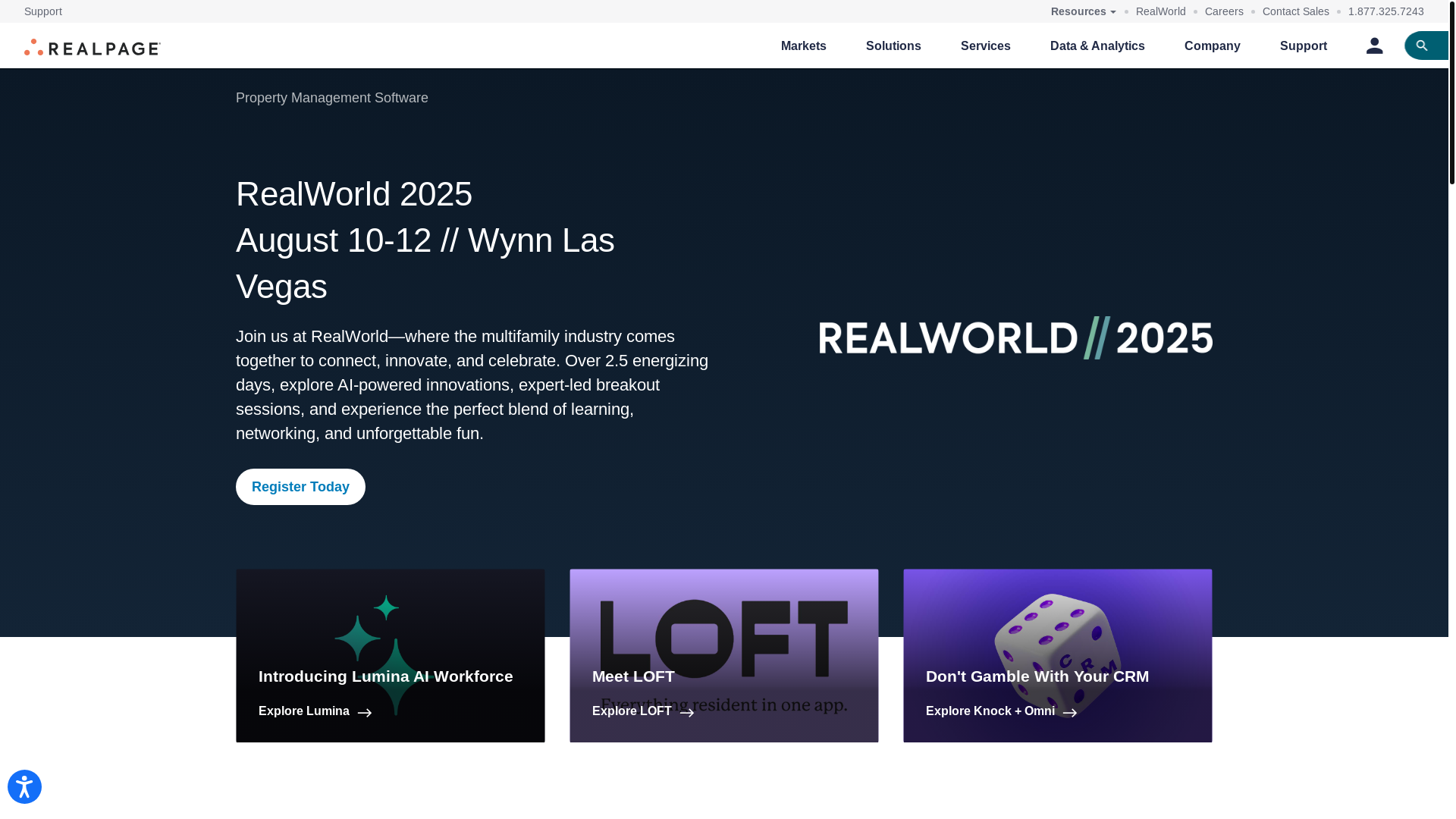Click the Explore LOFT link
The image size is (1456, 819).
tap(632, 711)
